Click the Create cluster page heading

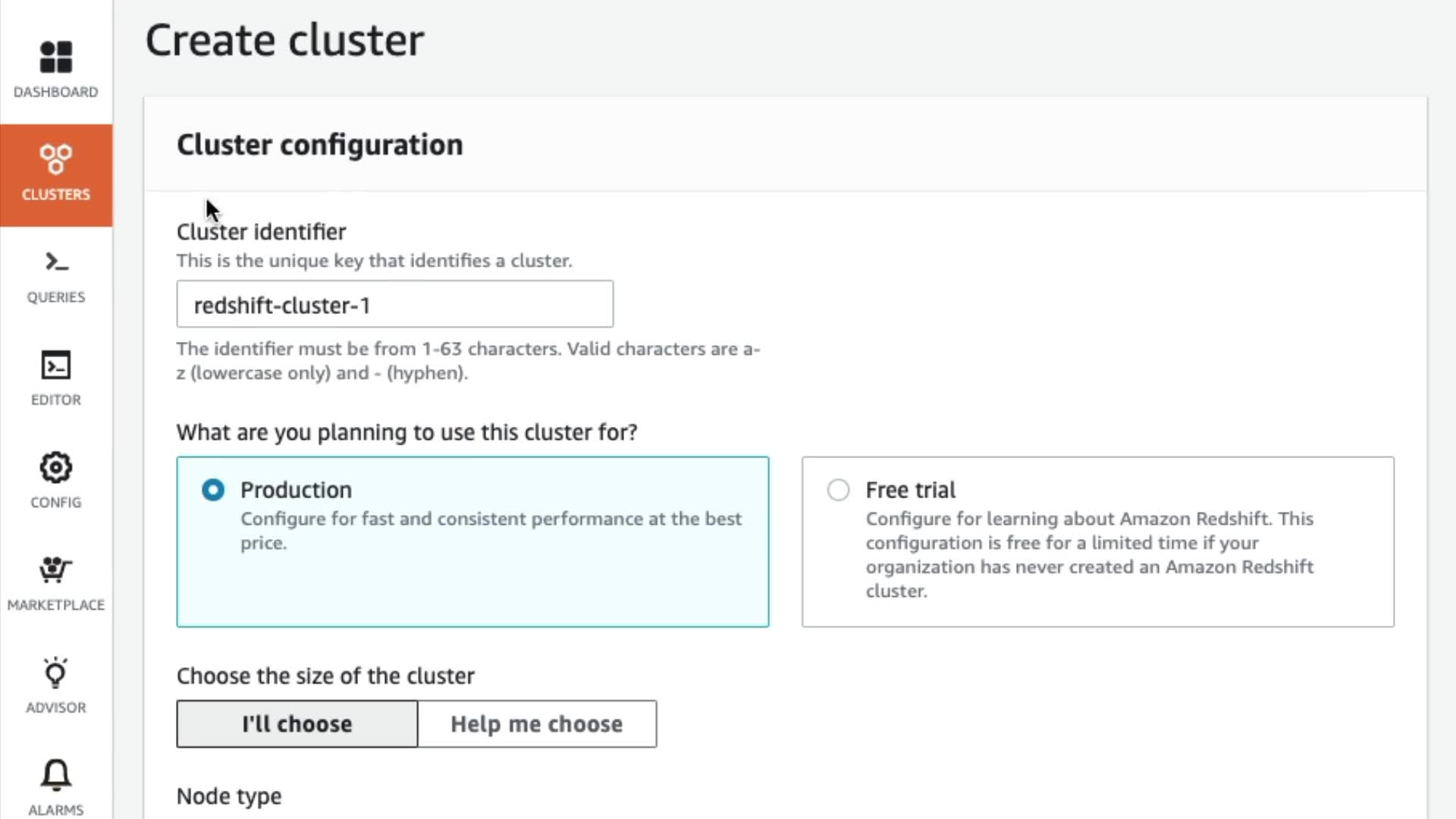[284, 40]
